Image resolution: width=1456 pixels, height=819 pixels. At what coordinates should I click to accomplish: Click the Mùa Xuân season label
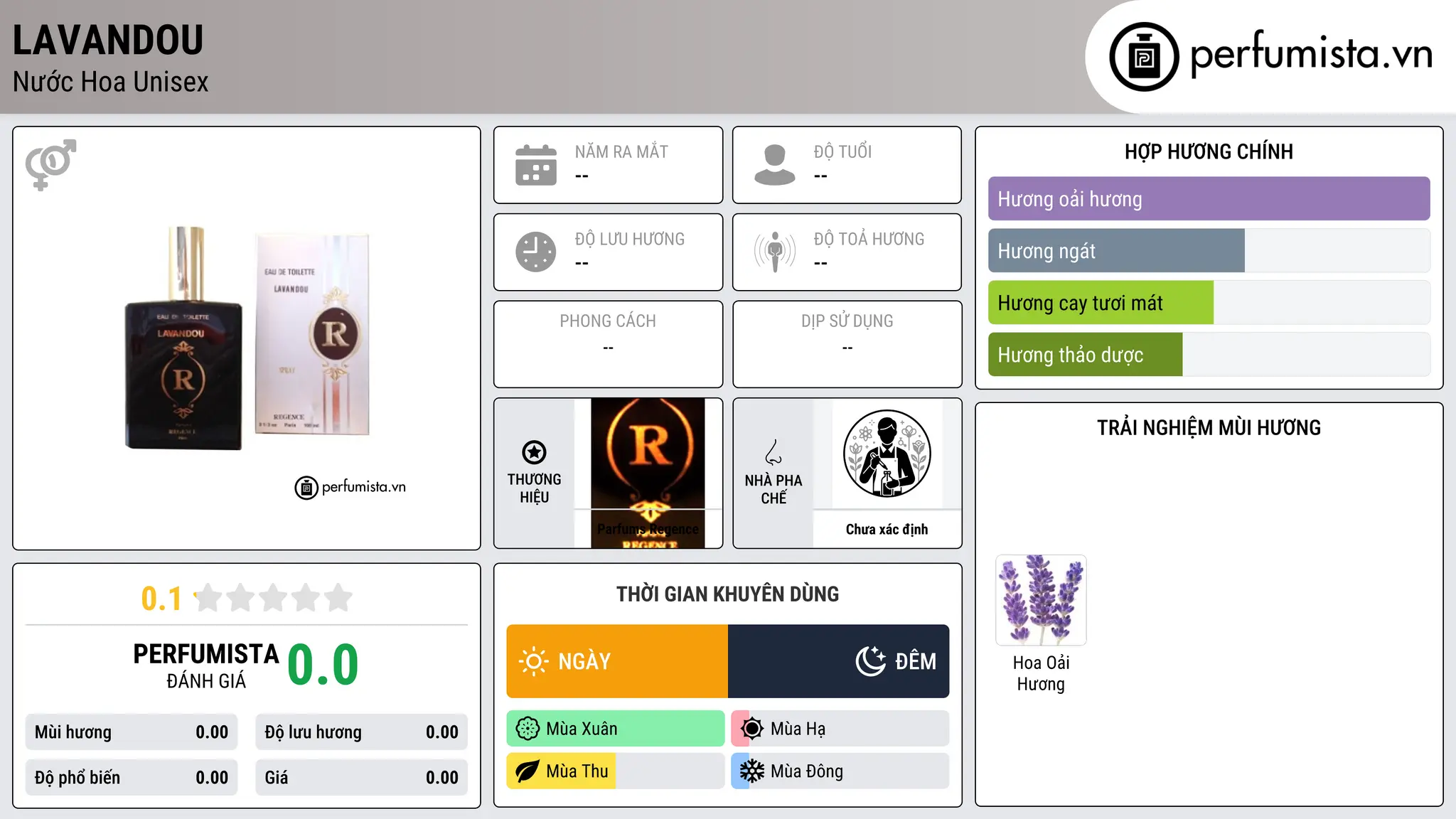[582, 729]
